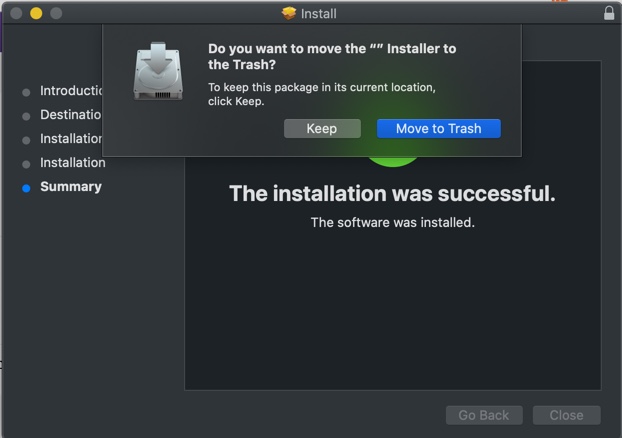The image size is (622, 438).
Task: Click the lock icon in the title bar
Action: (x=609, y=14)
